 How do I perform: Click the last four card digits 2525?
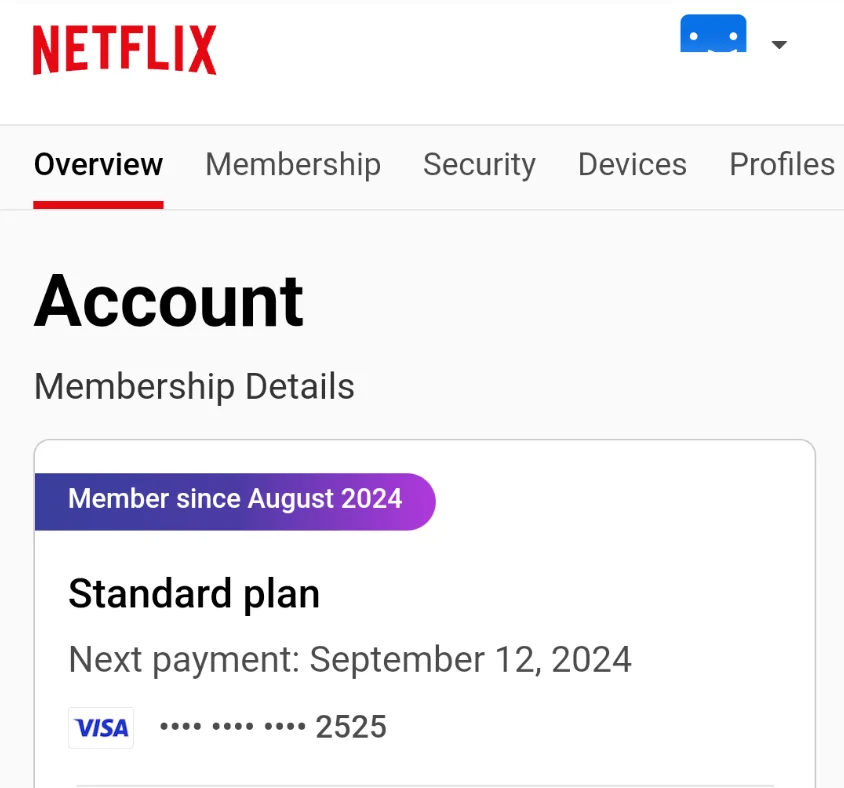tap(351, 727)
